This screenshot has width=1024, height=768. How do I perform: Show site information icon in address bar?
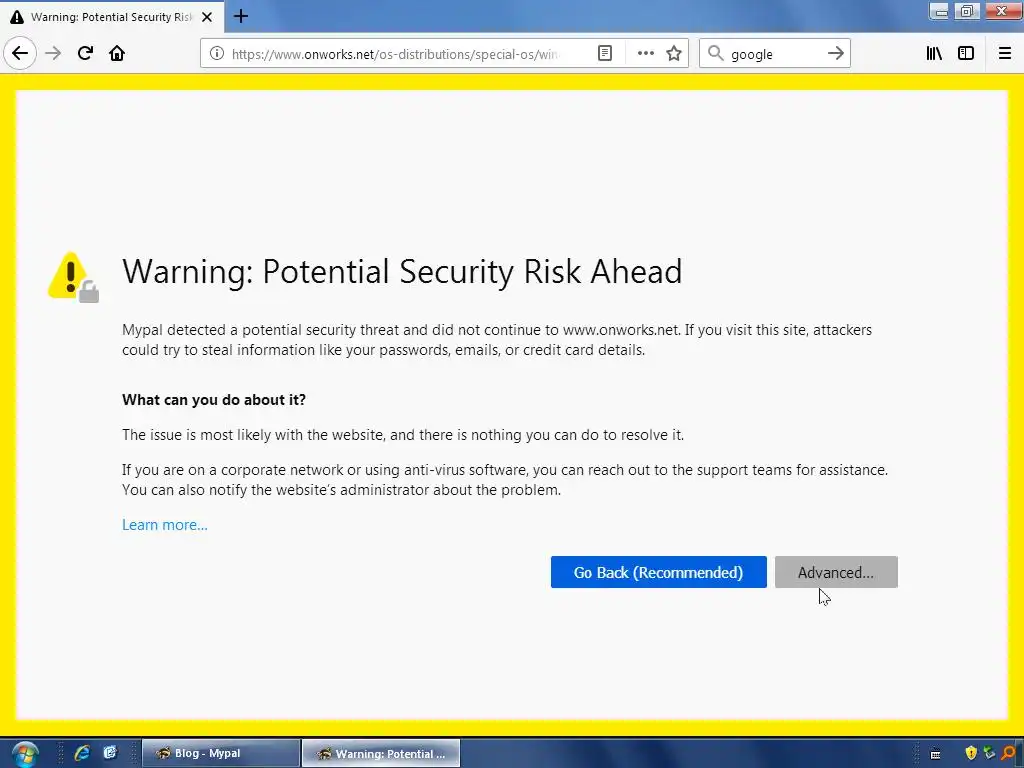pyautogui.click(x=217, y=54)
